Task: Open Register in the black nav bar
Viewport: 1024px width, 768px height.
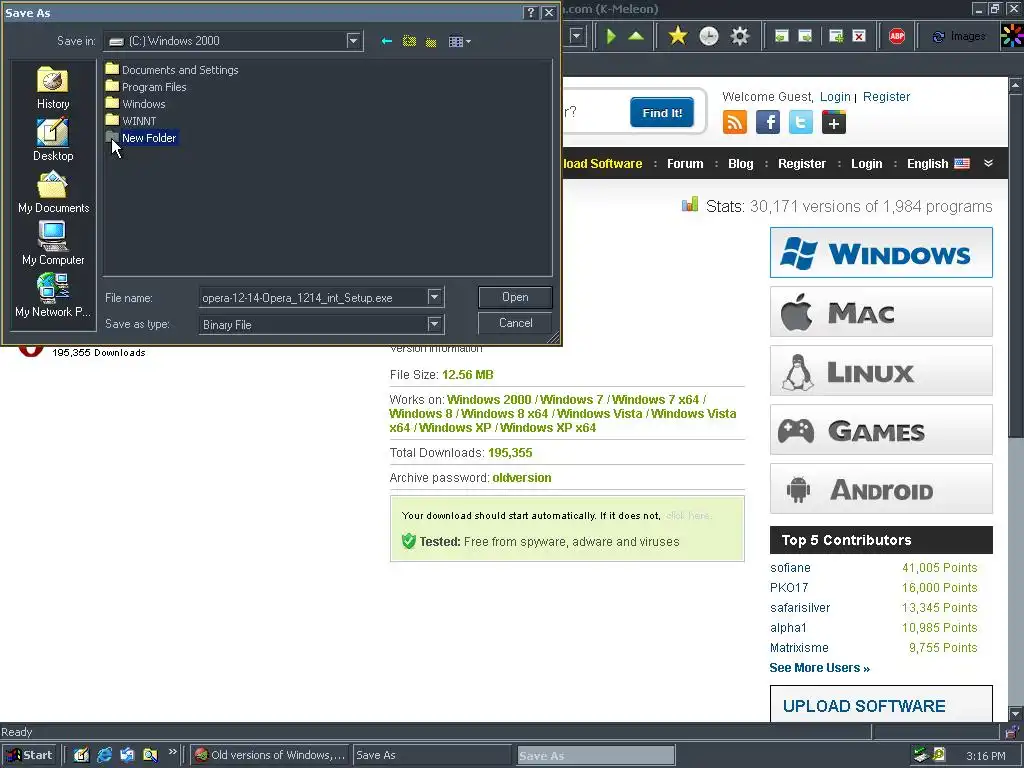Action: point(801,164)
